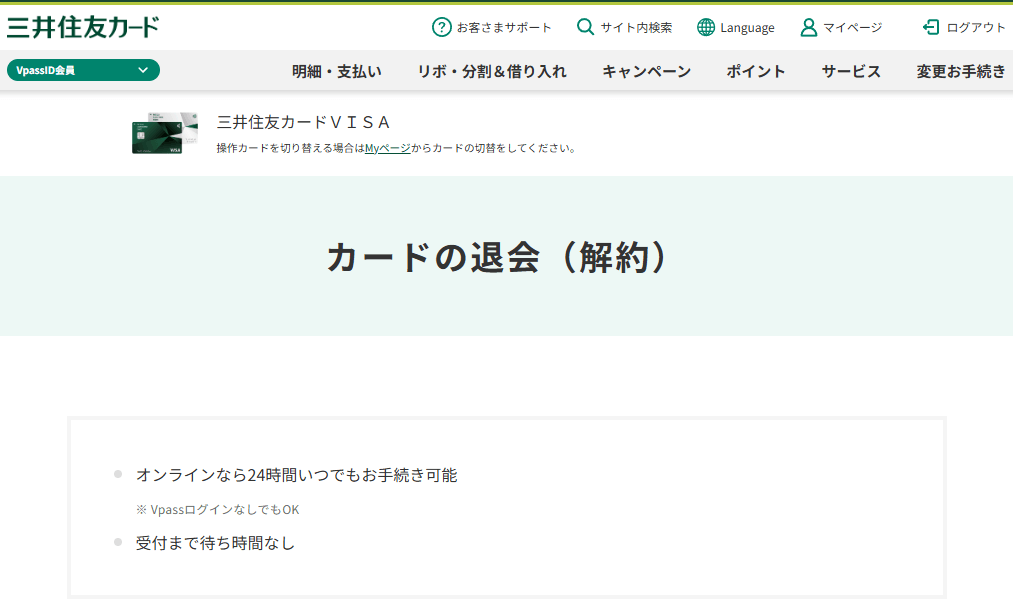
Task: Open the 明細・支払い menu
Action: 337,71
